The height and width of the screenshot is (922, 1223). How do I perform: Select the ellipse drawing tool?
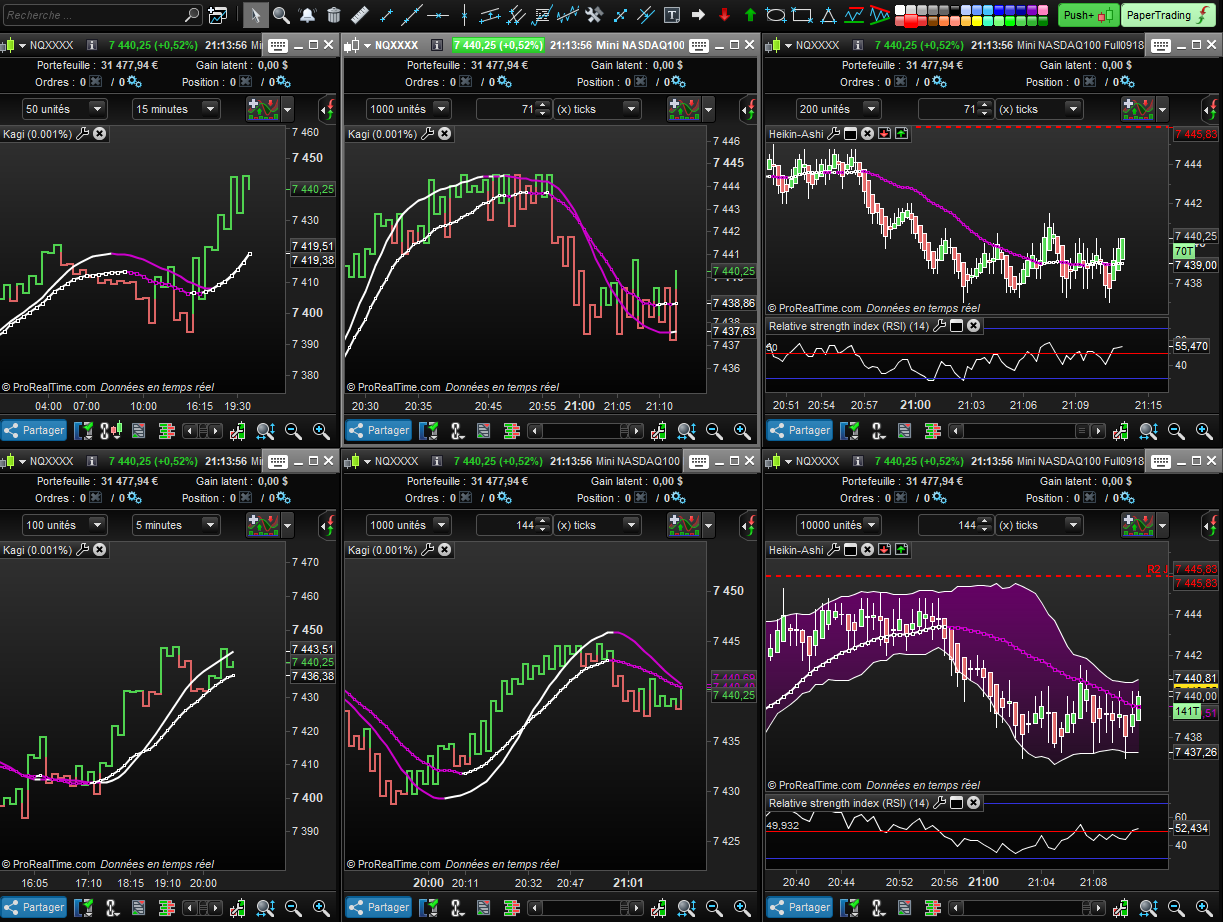point(776,15)
